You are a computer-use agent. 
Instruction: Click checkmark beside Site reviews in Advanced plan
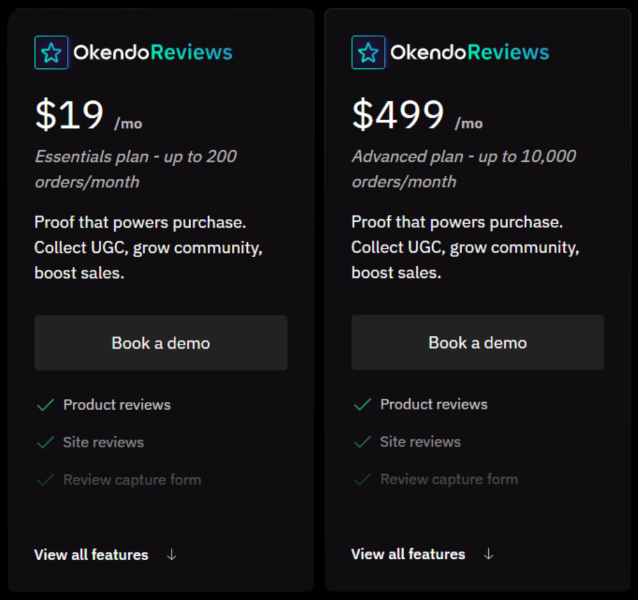362,442
